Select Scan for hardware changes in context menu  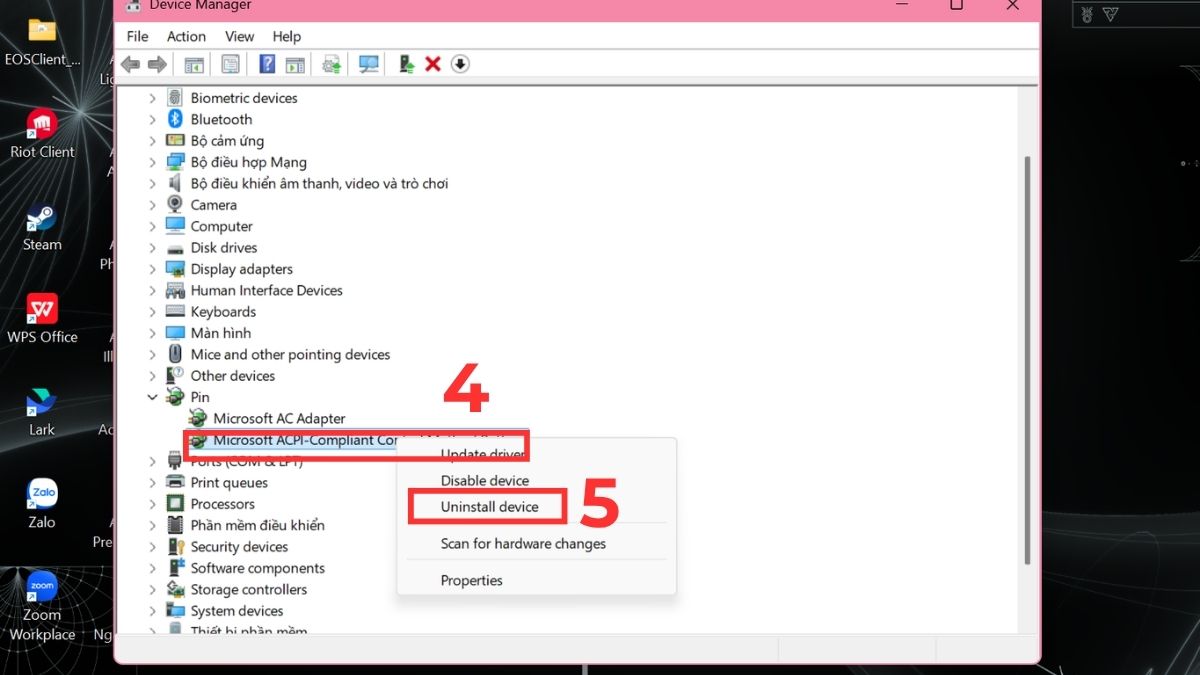click(x=522, y=543)
